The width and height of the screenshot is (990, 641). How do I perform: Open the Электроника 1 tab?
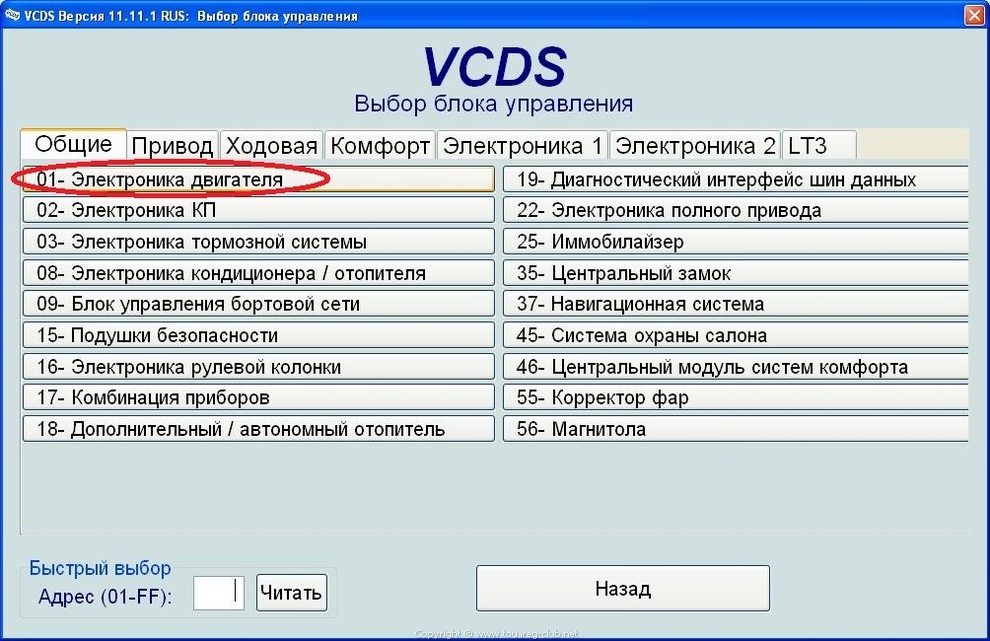click(x=523, y=146)
